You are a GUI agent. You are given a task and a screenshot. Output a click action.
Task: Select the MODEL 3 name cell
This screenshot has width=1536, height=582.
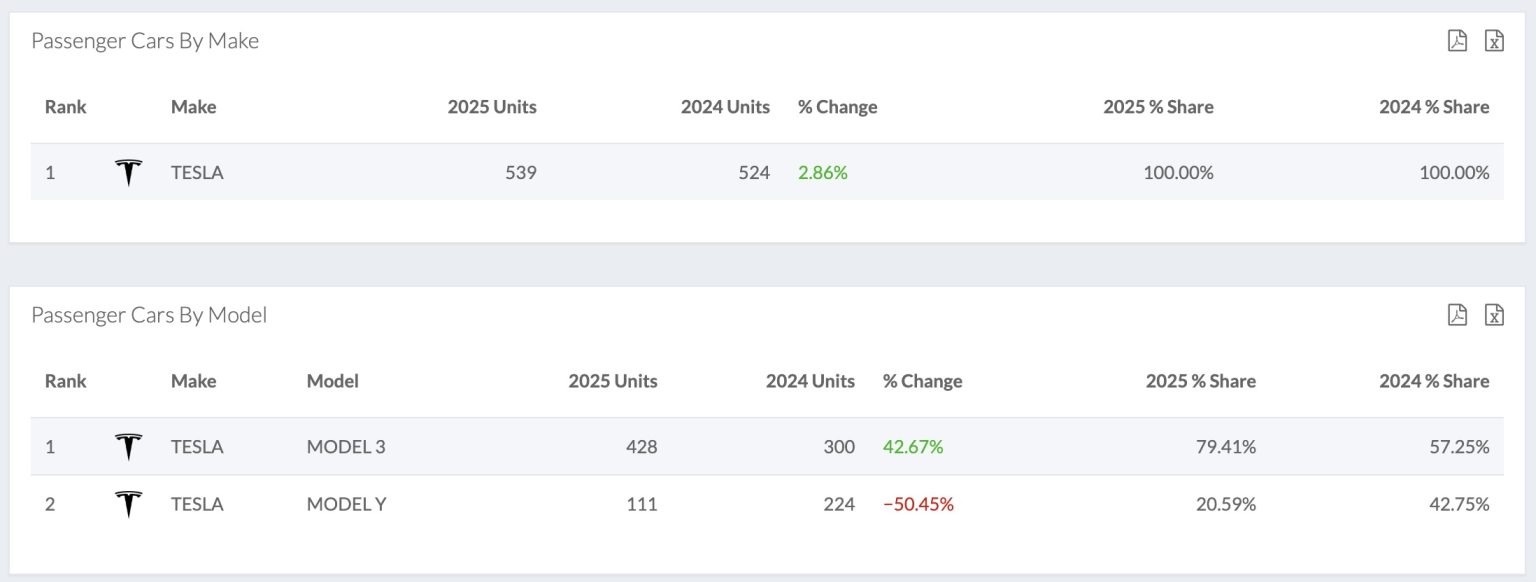point(346,447)
